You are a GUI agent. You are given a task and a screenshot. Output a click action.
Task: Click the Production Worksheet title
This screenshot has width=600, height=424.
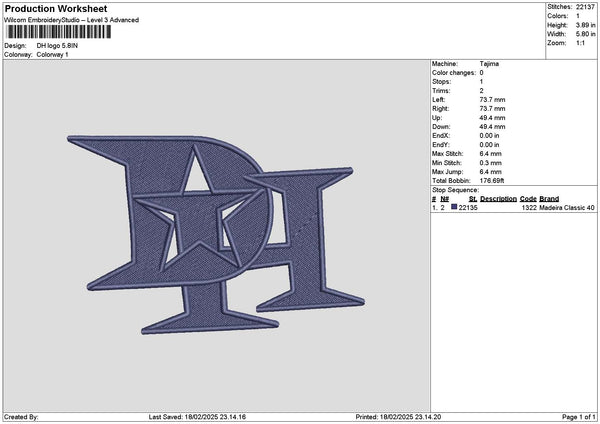tap(56, 9)
